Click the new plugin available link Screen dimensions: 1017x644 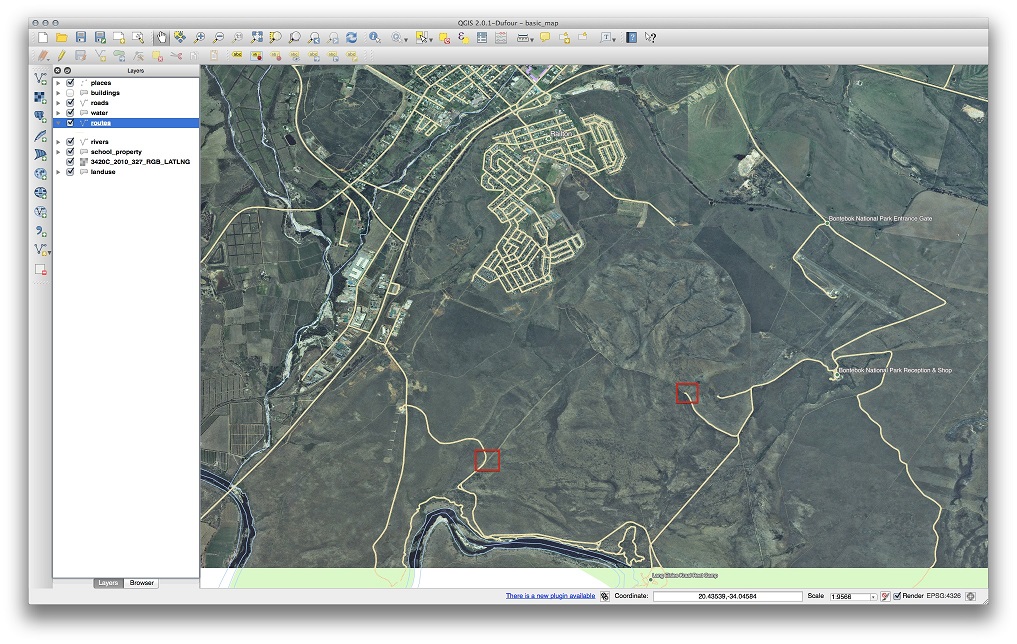550,596
